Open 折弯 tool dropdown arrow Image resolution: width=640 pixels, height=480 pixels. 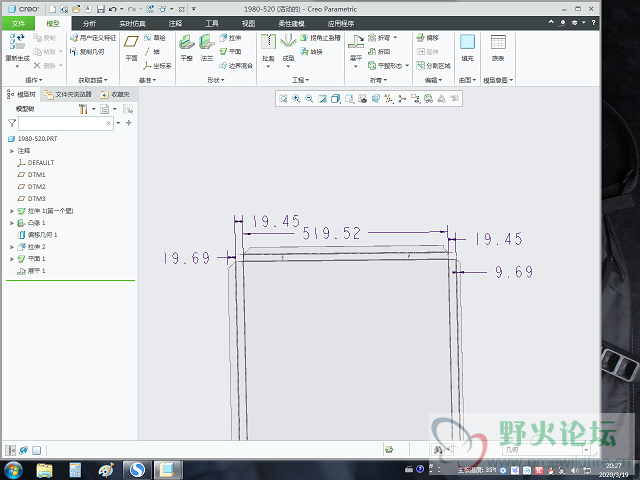tap(395, 38)
